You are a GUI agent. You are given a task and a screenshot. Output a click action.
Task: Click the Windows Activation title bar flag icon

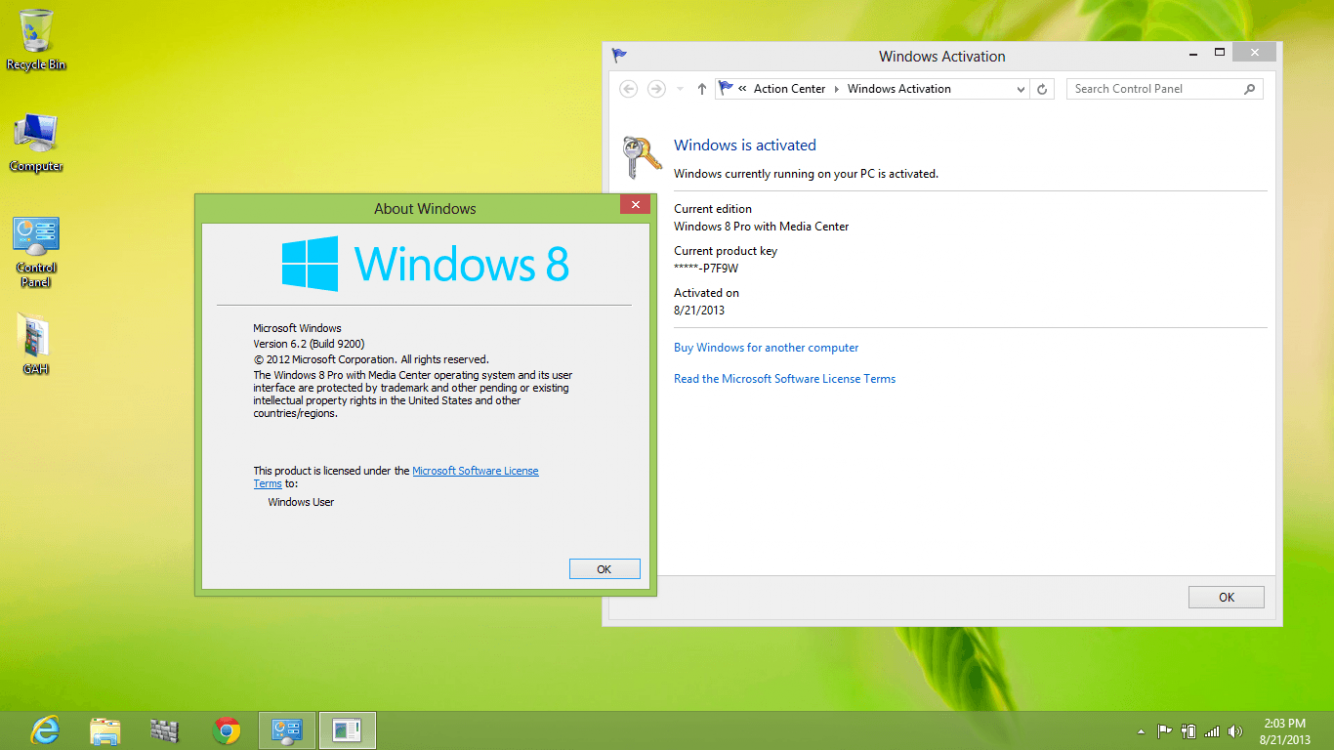619,56
